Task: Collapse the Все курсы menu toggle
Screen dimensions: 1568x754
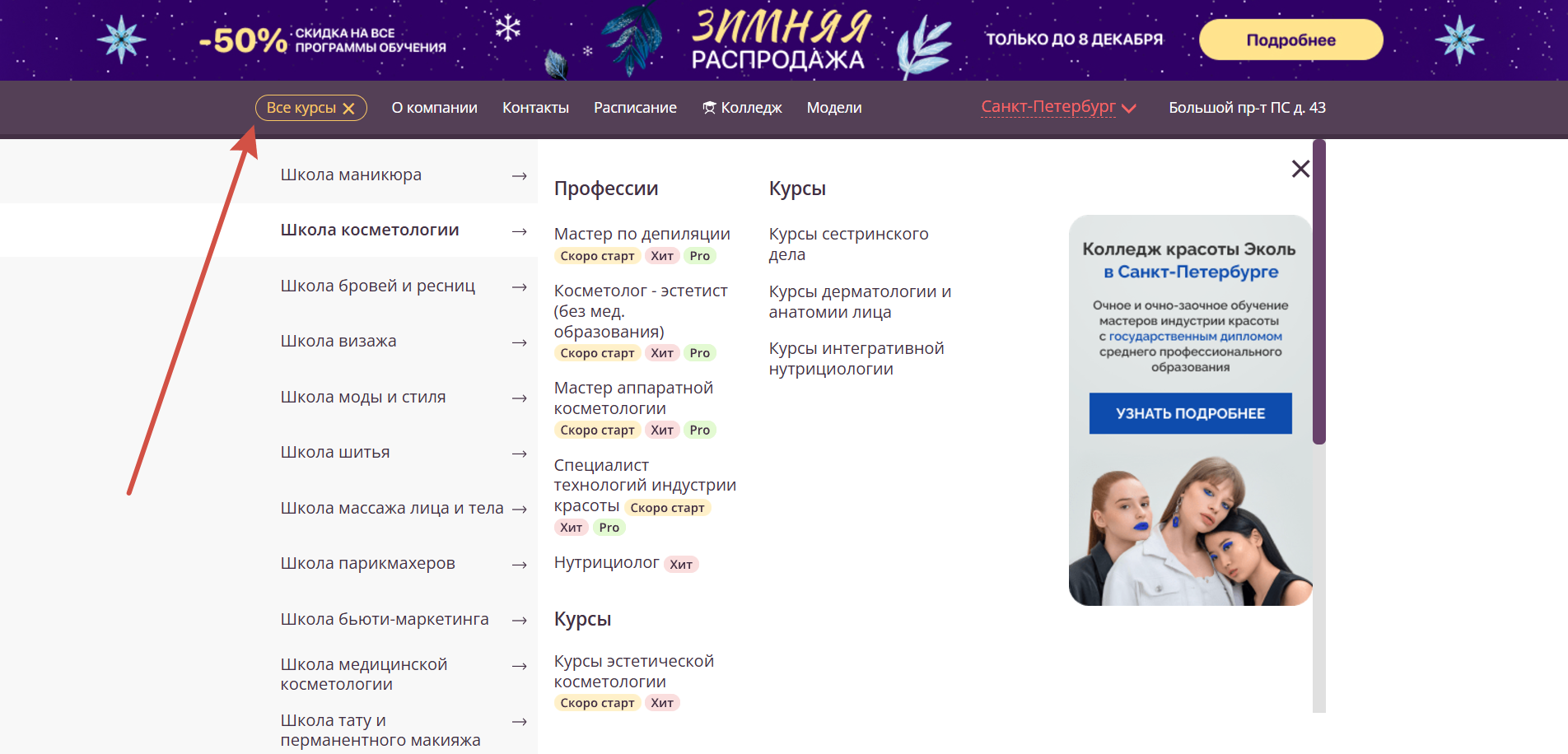Action: click(x=310, y=108)
